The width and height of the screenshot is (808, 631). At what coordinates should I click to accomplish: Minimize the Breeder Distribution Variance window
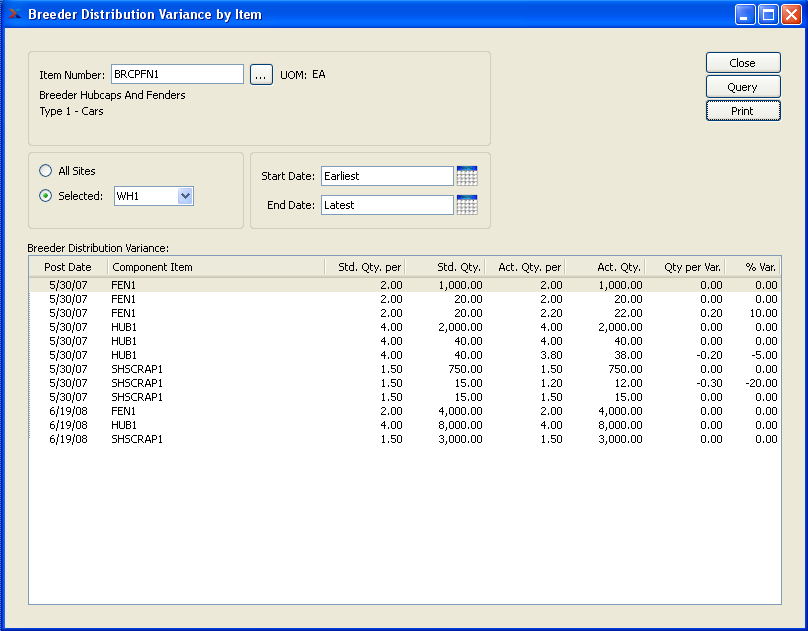(x=746, y=14)
